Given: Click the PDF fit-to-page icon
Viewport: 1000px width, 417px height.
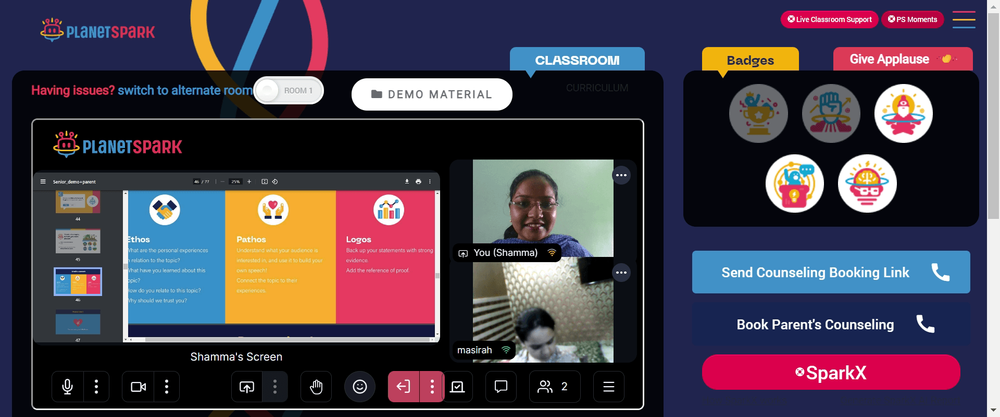Looking at the screenshot, I should [265, 182].
